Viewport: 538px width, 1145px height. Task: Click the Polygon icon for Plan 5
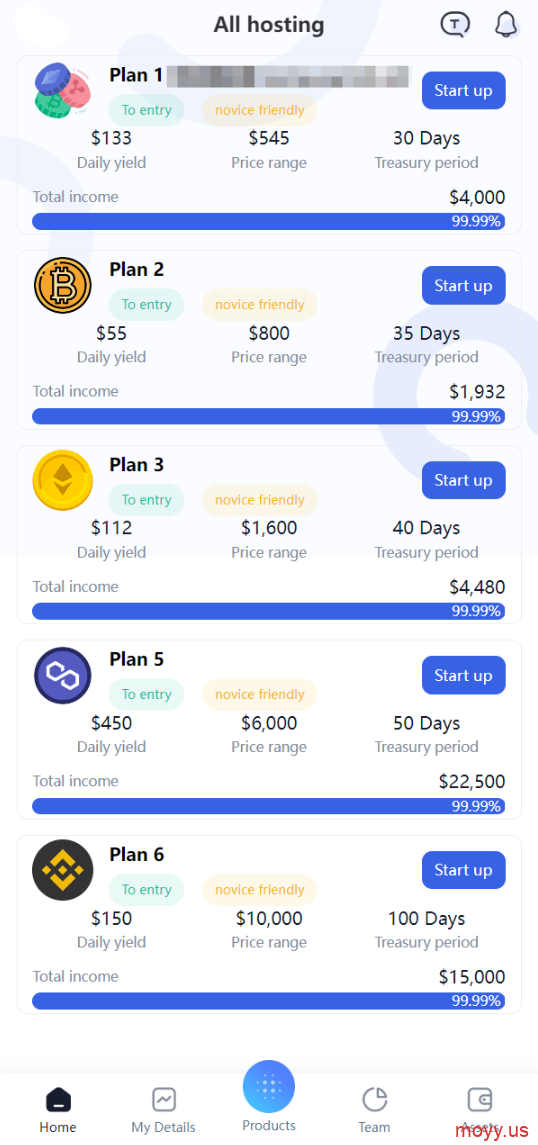coord(62,675)
